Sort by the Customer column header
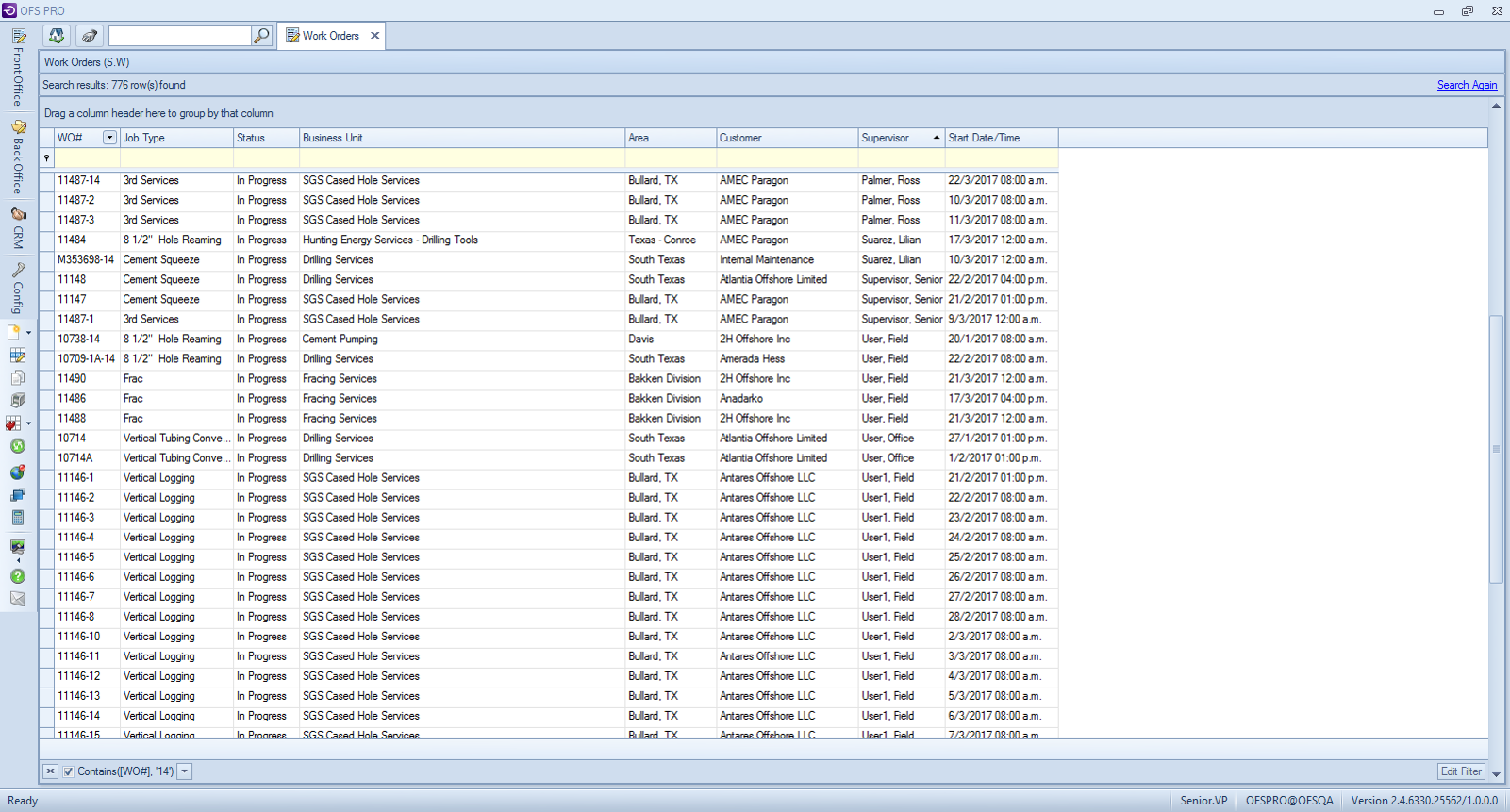The height and width of the screenshot is (812, 1510). tap(788, 138)
